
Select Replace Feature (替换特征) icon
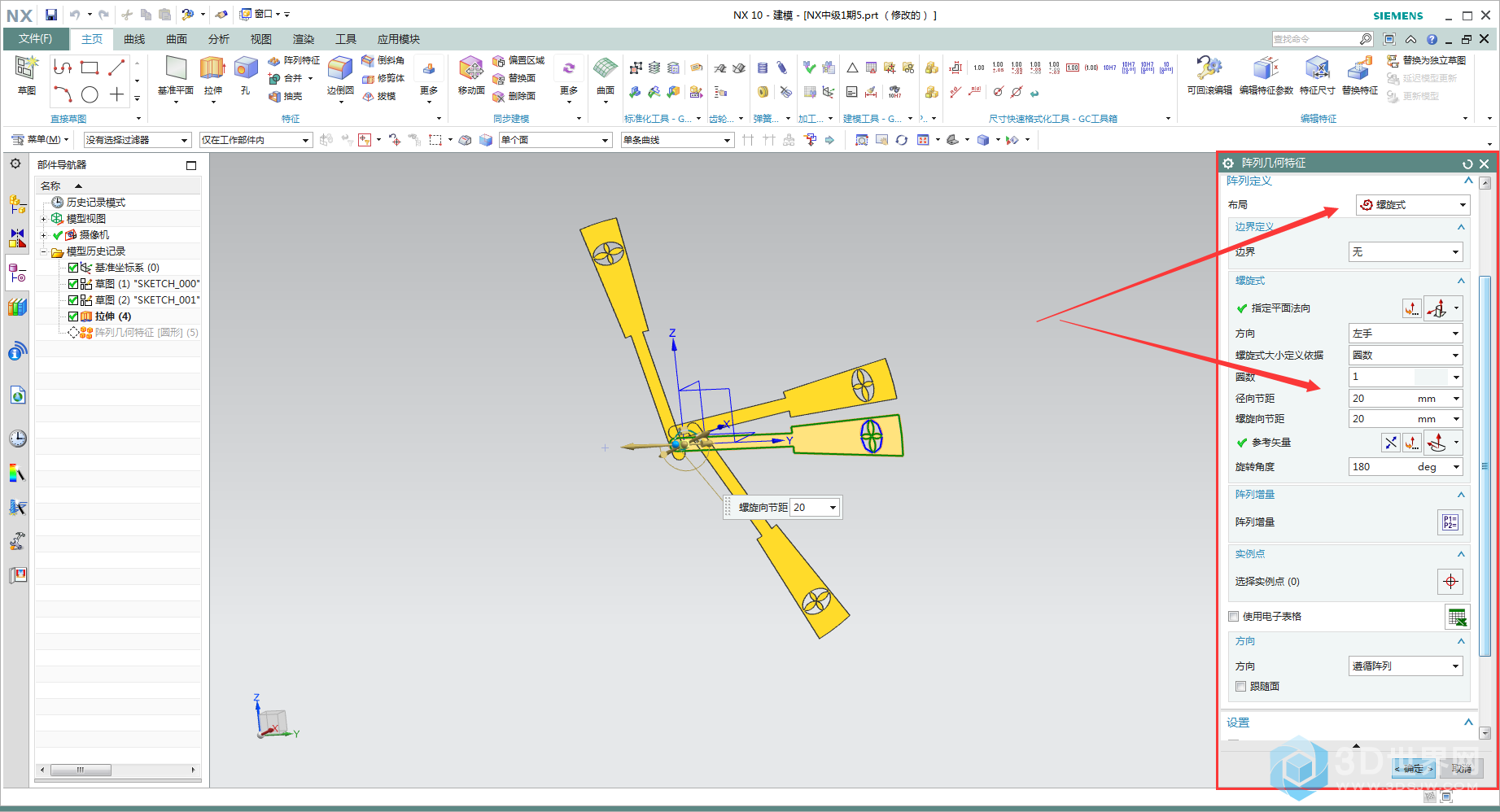pos(1359,75)
